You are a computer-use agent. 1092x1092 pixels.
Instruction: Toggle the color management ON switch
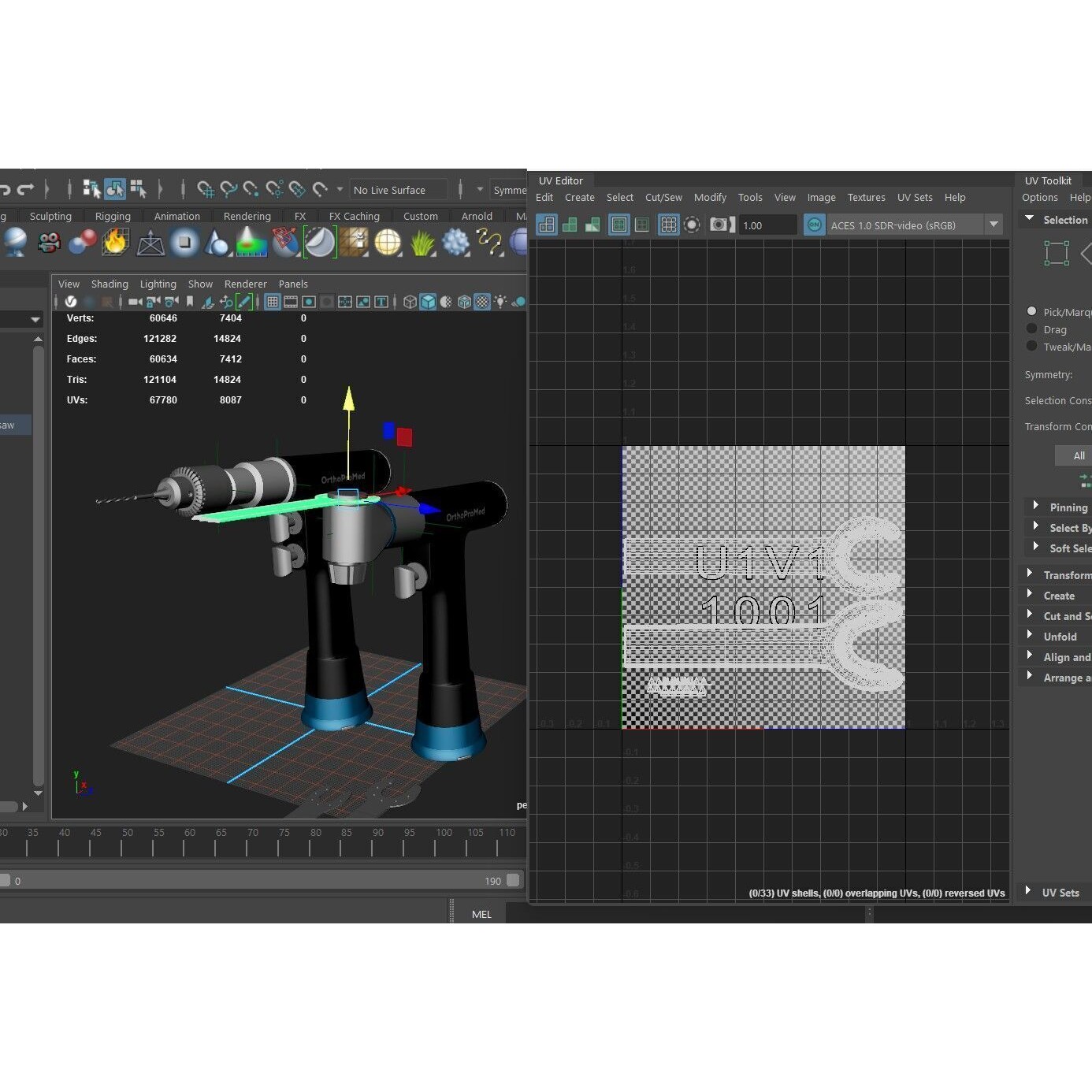(x=813, y=225)
